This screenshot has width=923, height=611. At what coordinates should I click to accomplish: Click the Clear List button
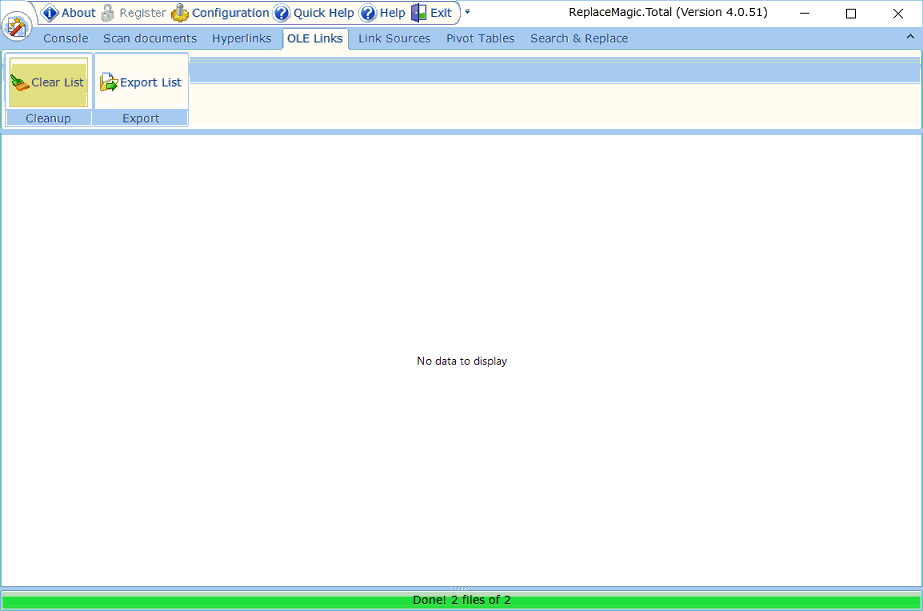[x=48, y=82]
